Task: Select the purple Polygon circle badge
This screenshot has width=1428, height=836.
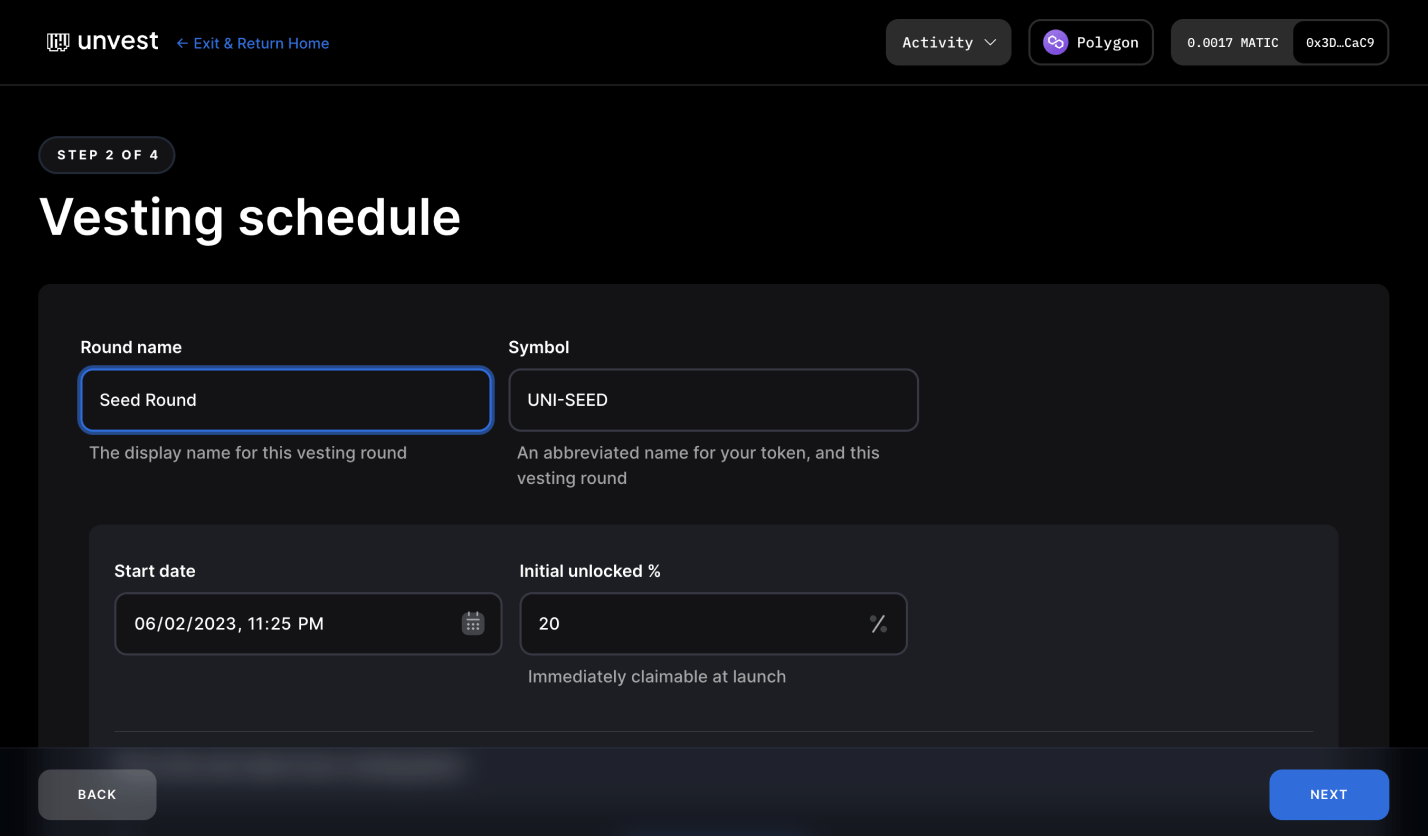Action: tap(1054, 42)
